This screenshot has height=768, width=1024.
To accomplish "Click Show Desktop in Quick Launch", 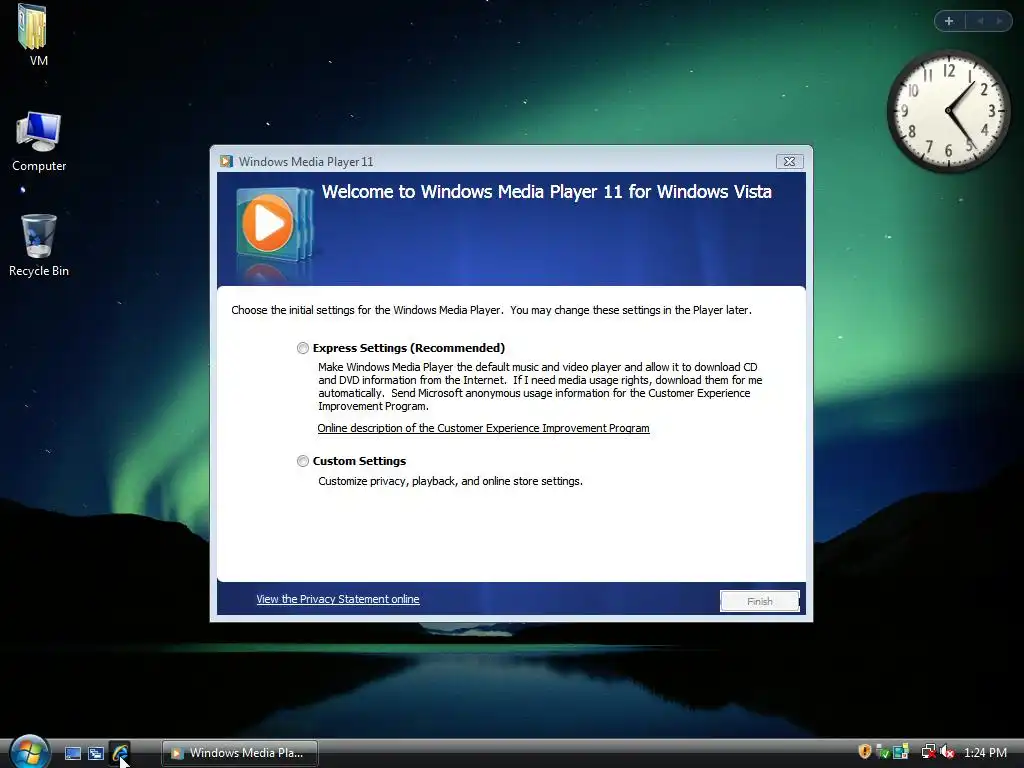I will (73, 753).
